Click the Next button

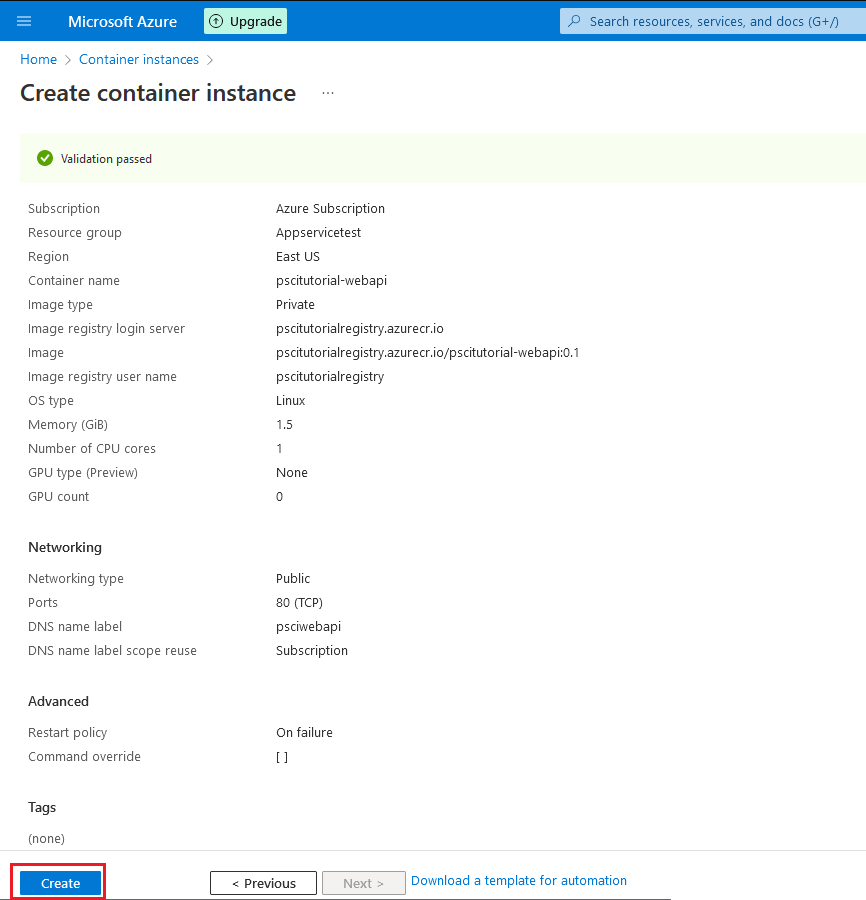coord(363,883)
